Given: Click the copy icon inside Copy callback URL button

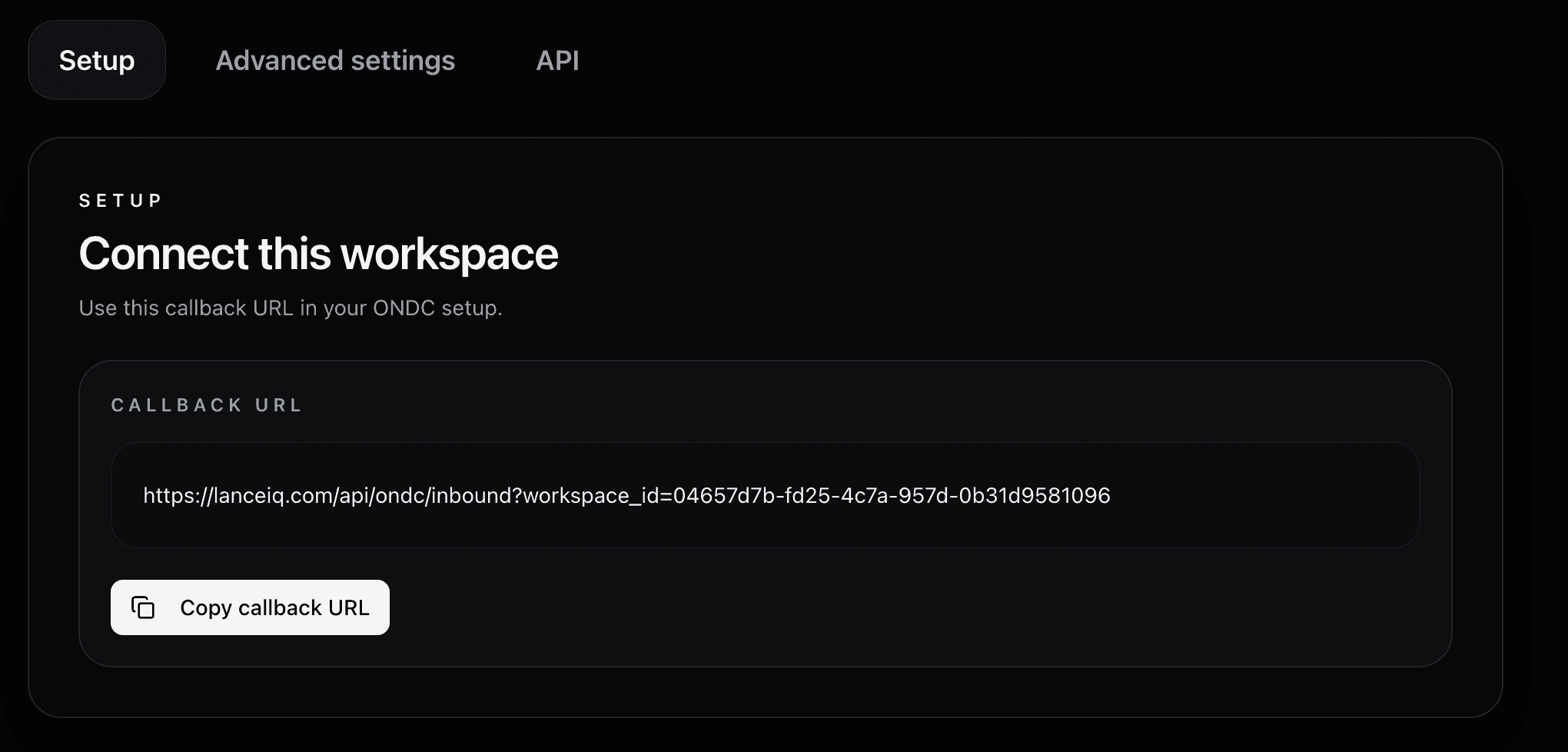Looking at the screenshot, I should (144, 607).
